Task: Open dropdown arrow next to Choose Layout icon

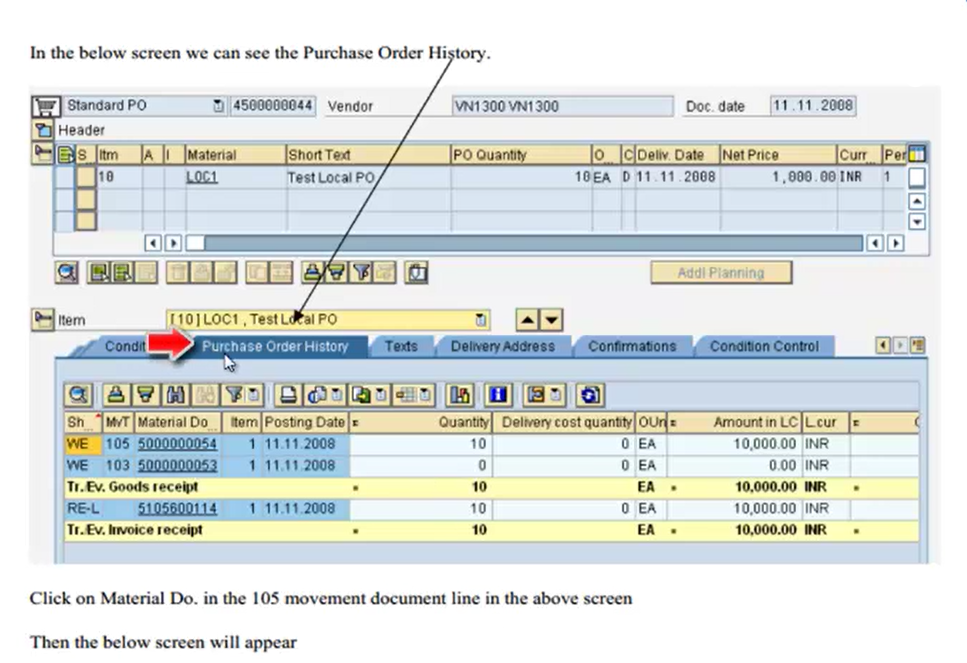Action: (x=426, y=395)
